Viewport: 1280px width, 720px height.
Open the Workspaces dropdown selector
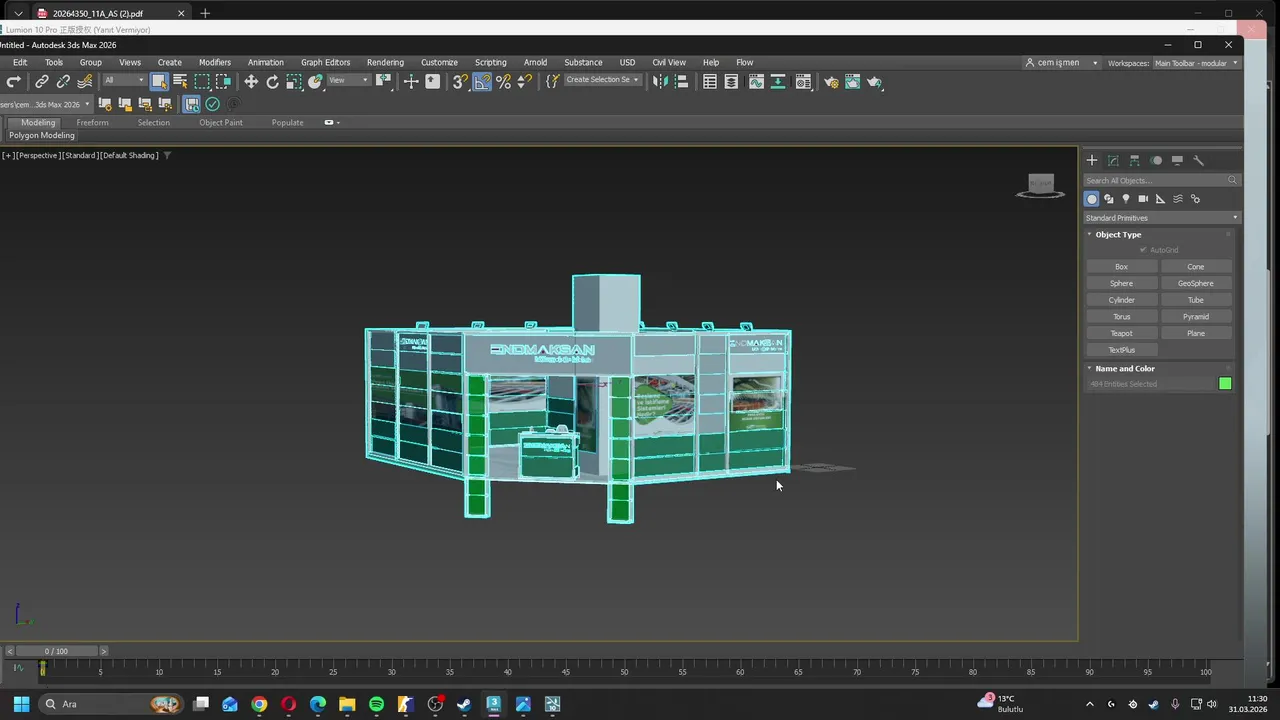pyautogui.click(x=1196, y=63)
